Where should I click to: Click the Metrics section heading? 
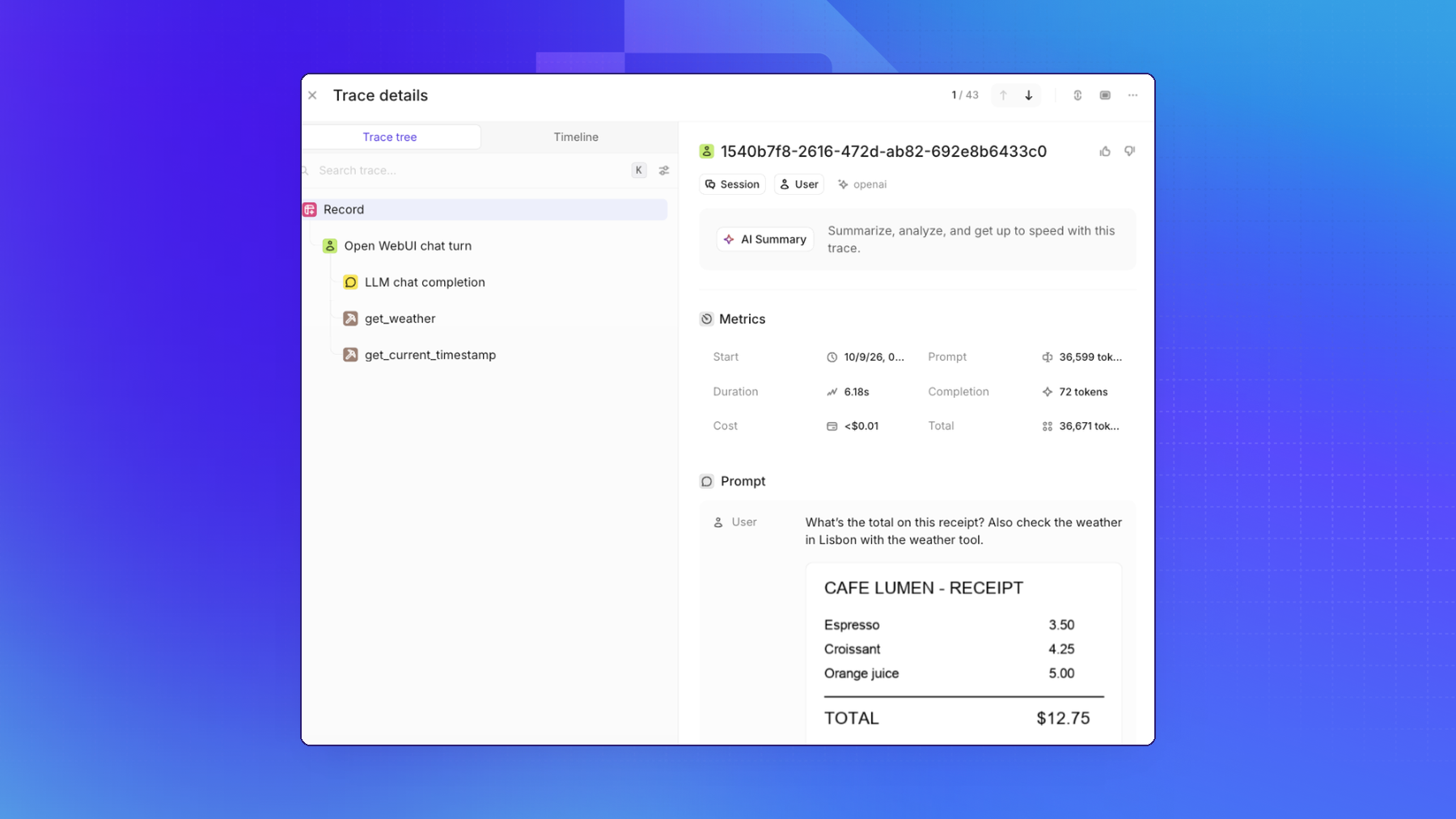(742, 319)
